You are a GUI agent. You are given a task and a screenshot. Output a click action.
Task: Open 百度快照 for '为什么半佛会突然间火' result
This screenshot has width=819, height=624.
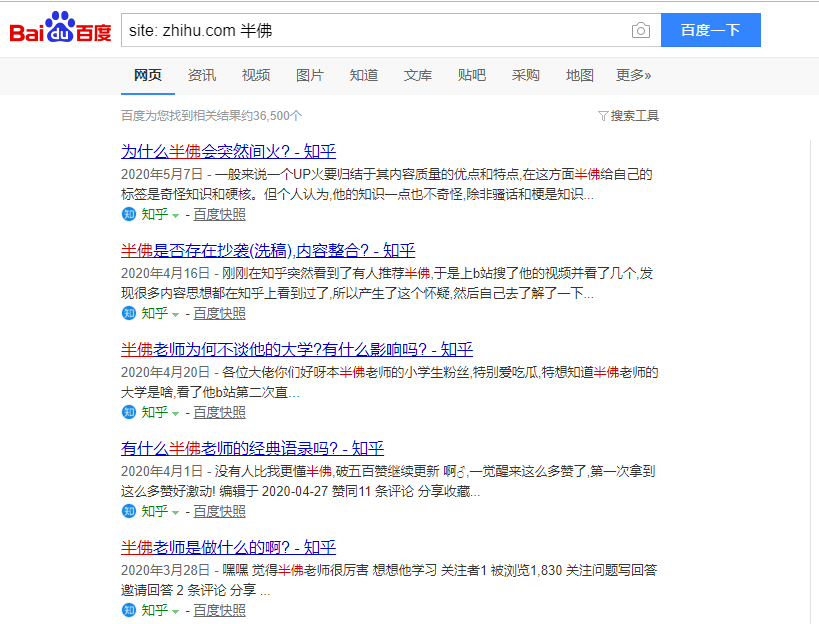tap(219, 215)
